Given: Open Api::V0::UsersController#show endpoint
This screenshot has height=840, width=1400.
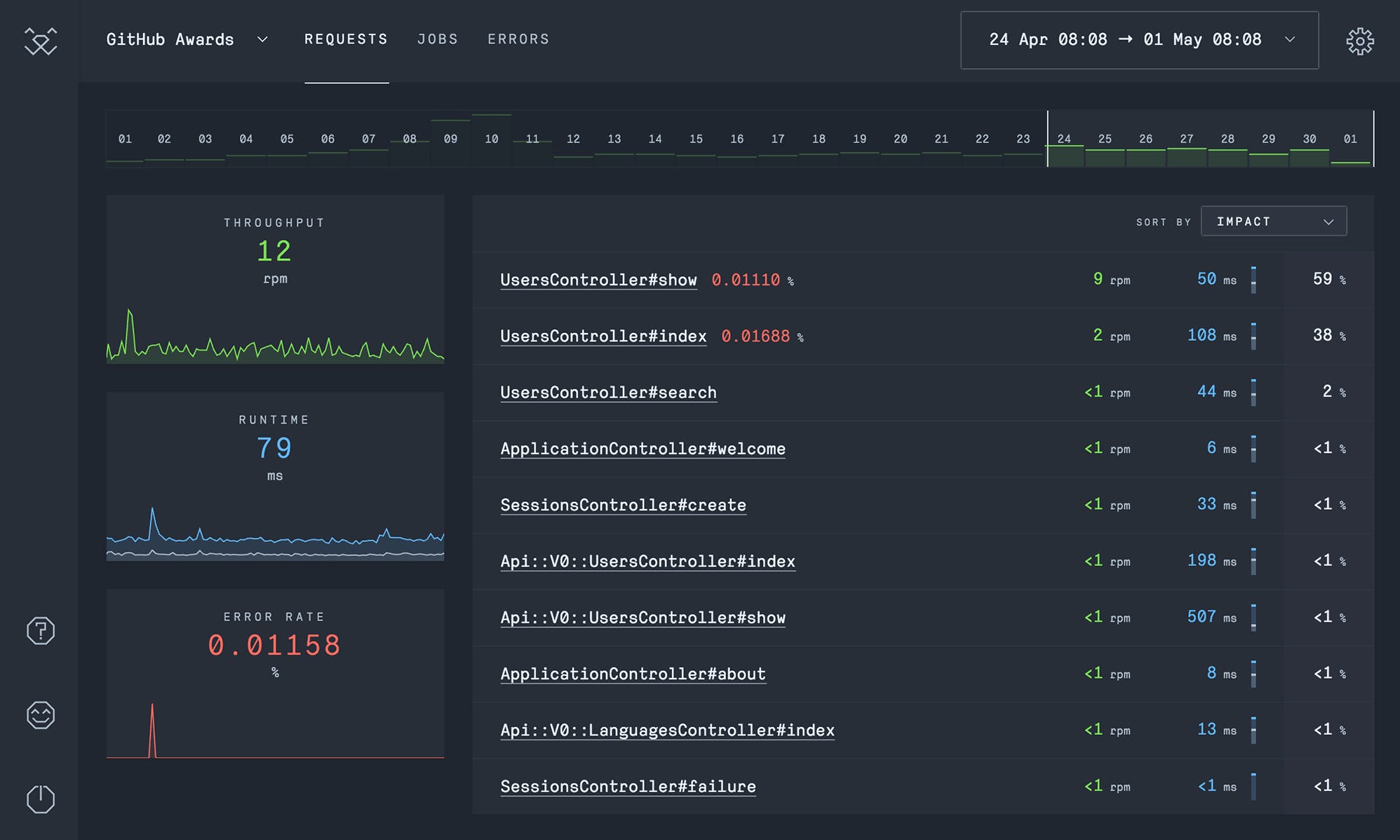Looking at the screenshot, I should (642, 618).
